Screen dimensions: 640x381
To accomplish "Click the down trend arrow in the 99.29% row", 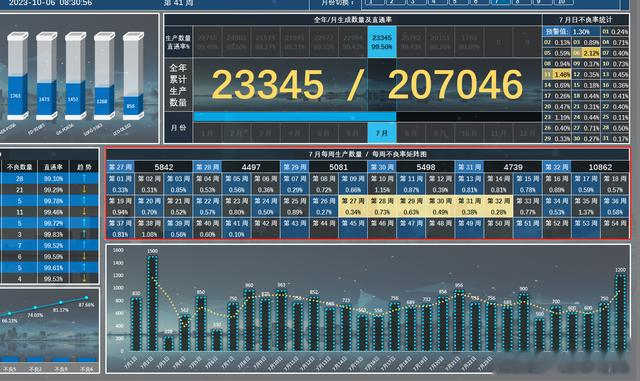I will coord(84,189).
